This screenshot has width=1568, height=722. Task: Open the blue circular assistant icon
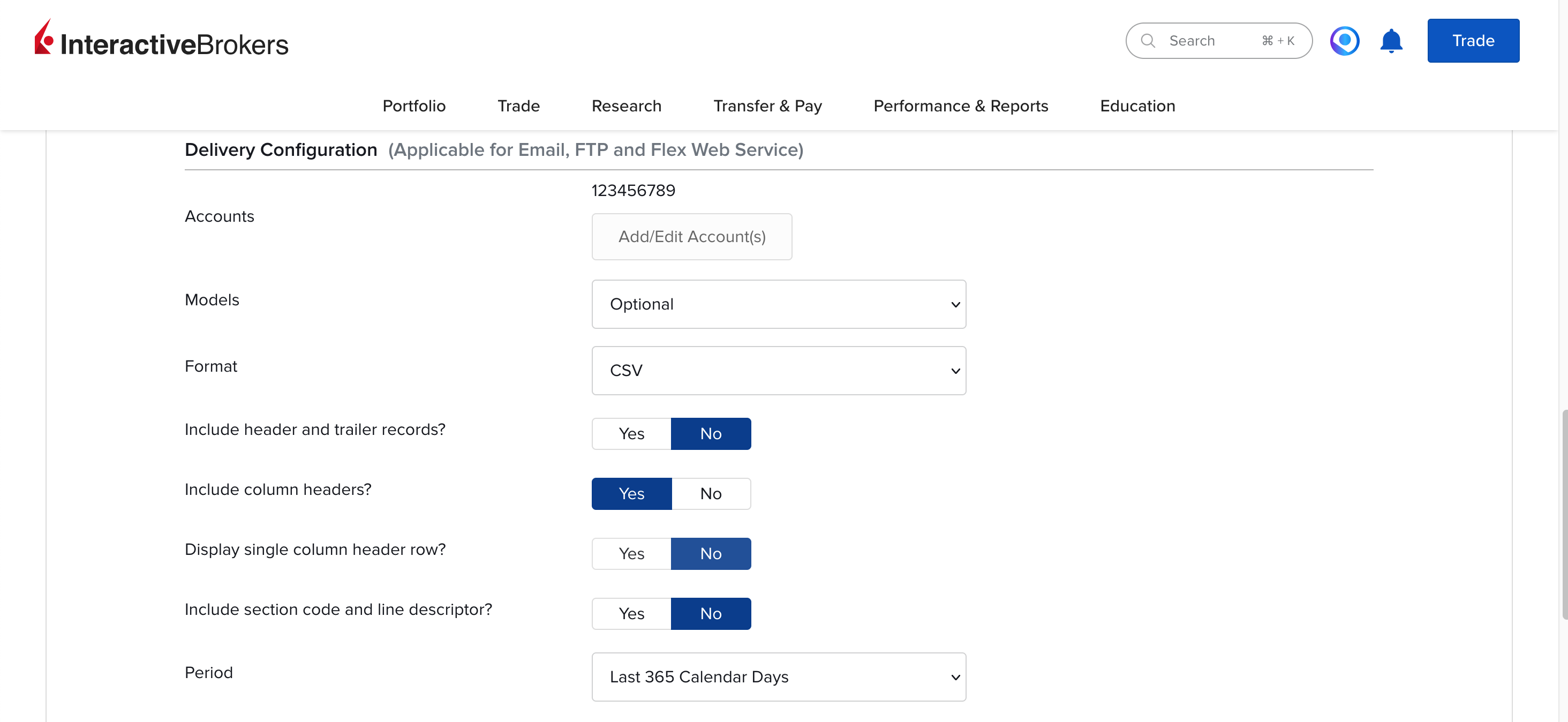[1344, 41]
